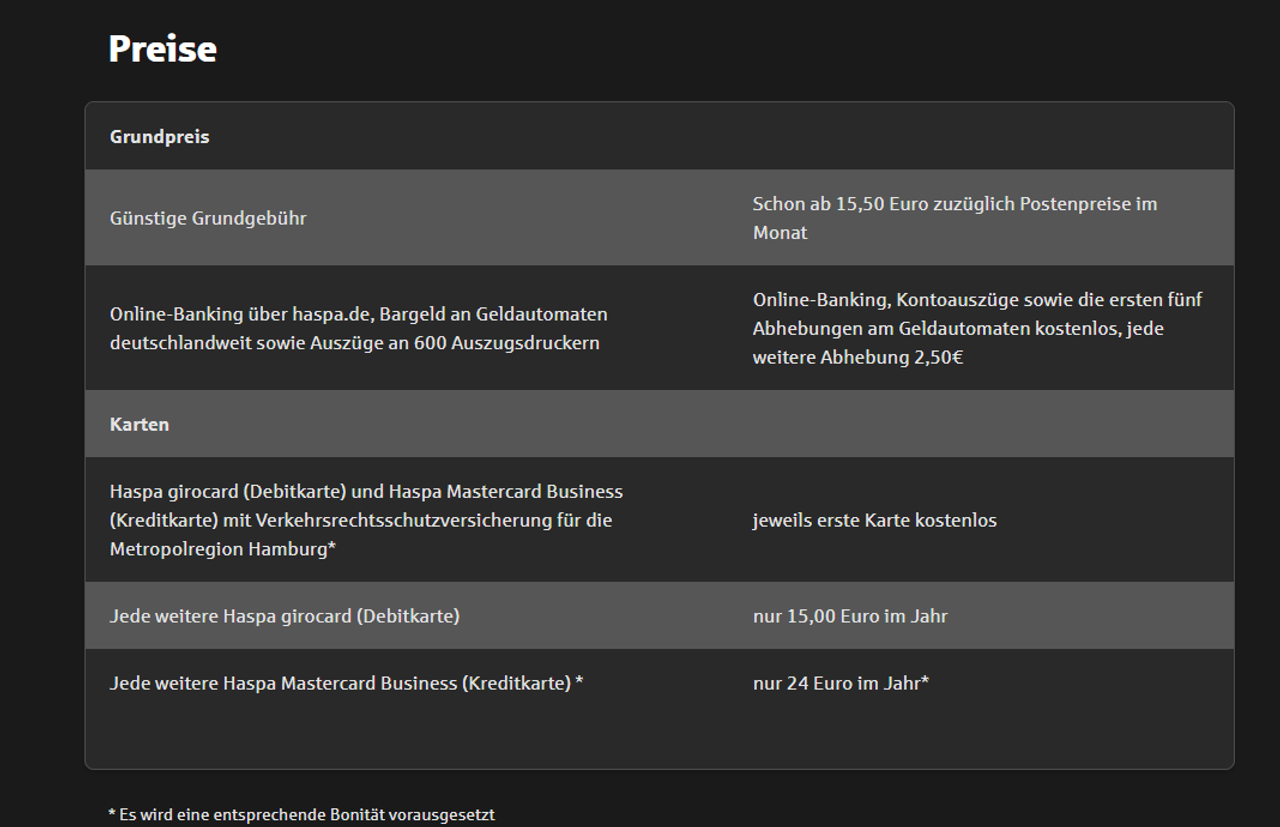Select the Haspa girocard and Mastercard Business row
The height and width of the screenshot is (827, 1280).
(659, 520)
